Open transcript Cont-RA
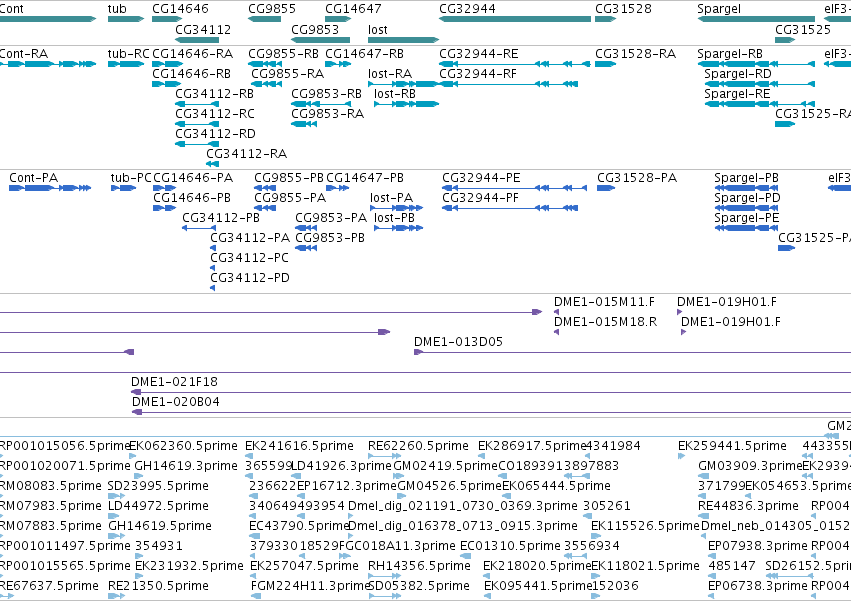This screenshot has height=601, width=851. [48, 64]
